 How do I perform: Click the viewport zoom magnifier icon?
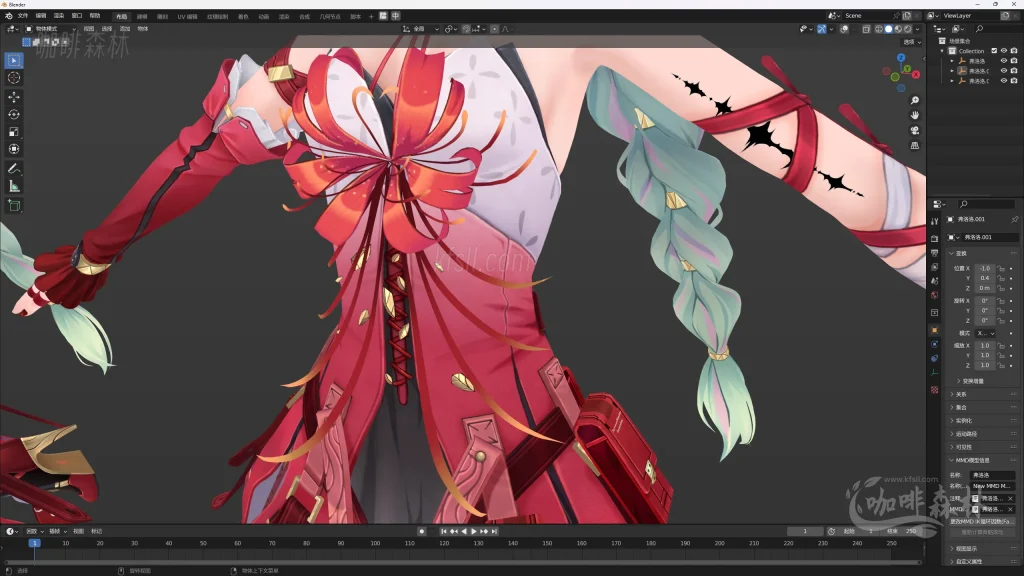(914, 100)
